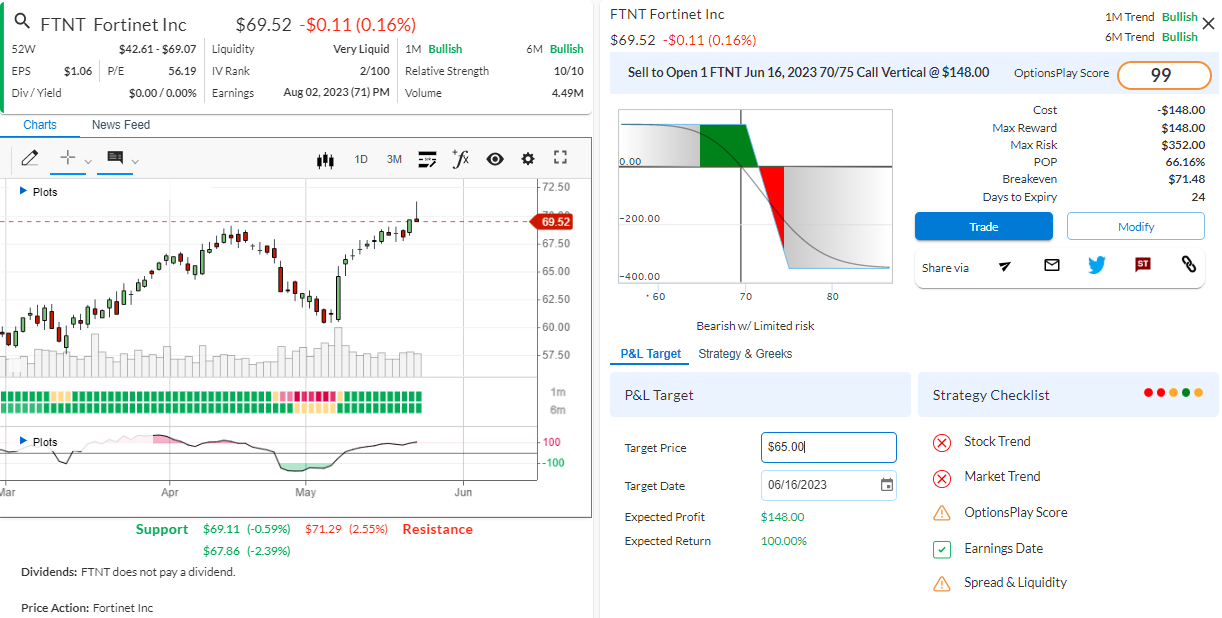Share the trade via email envelope icon
This screenshot has height=618, width=1222.
coord(1051,265)
